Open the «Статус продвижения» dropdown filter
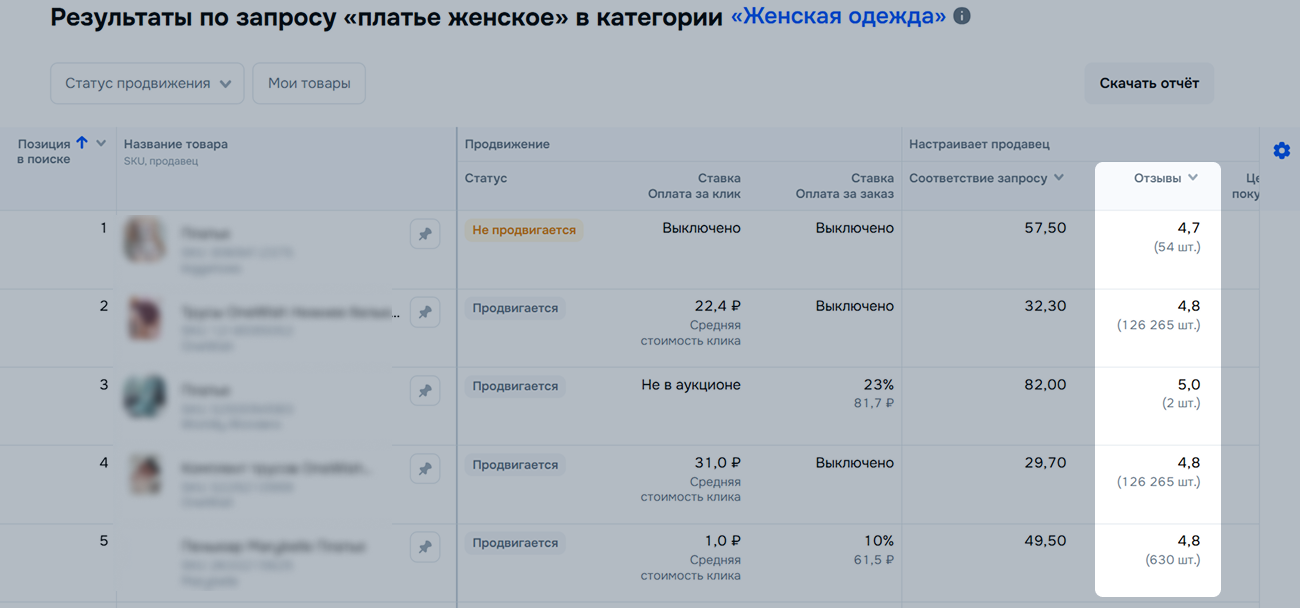Viewport: 1300px width, 608px height. [x=147, y=84]
